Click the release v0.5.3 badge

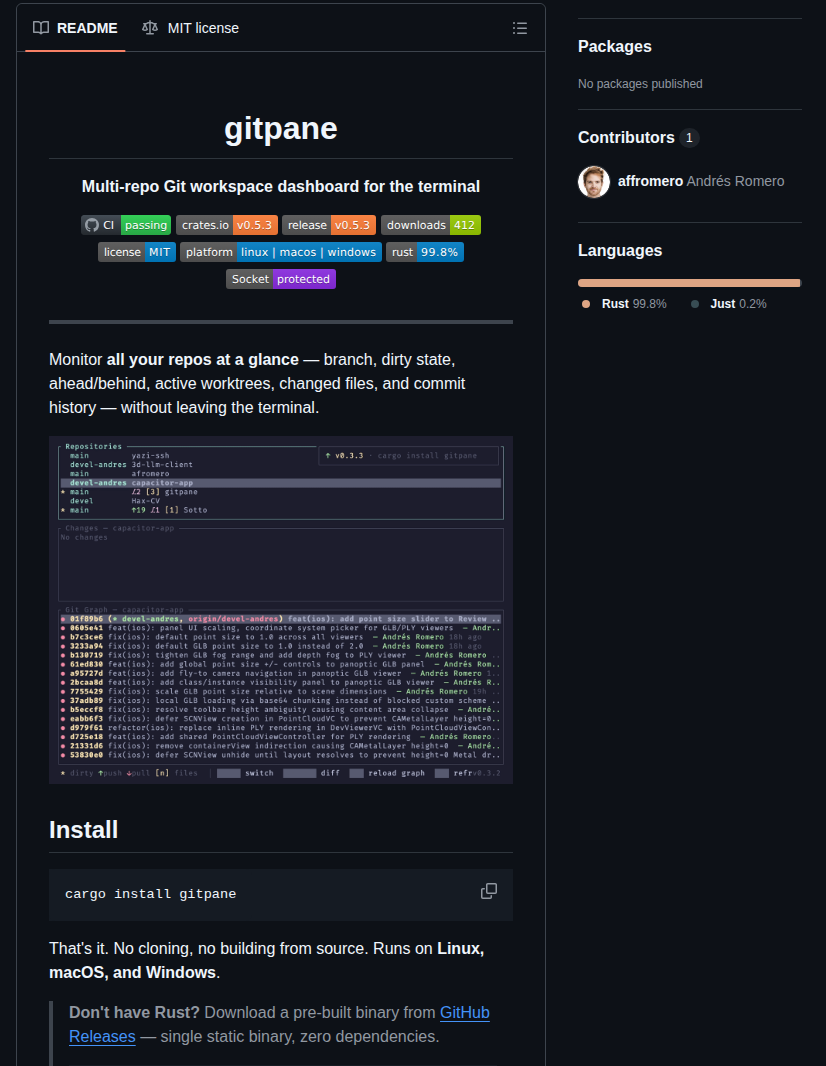click(x=329, y=225)
